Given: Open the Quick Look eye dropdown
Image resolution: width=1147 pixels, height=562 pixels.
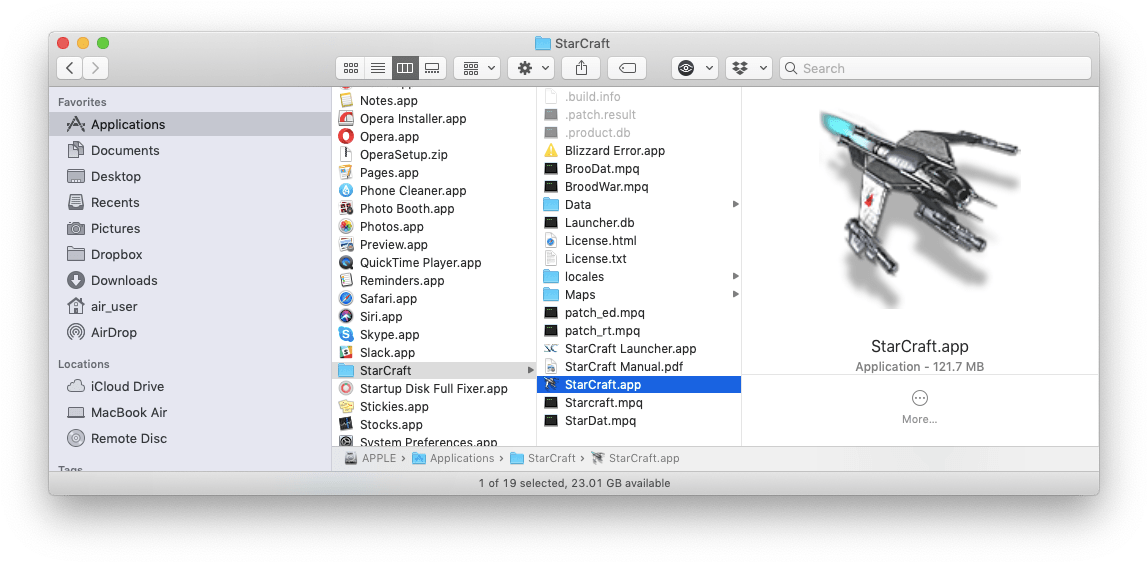Looking at the screenshot, I should (x=695, y=68).
